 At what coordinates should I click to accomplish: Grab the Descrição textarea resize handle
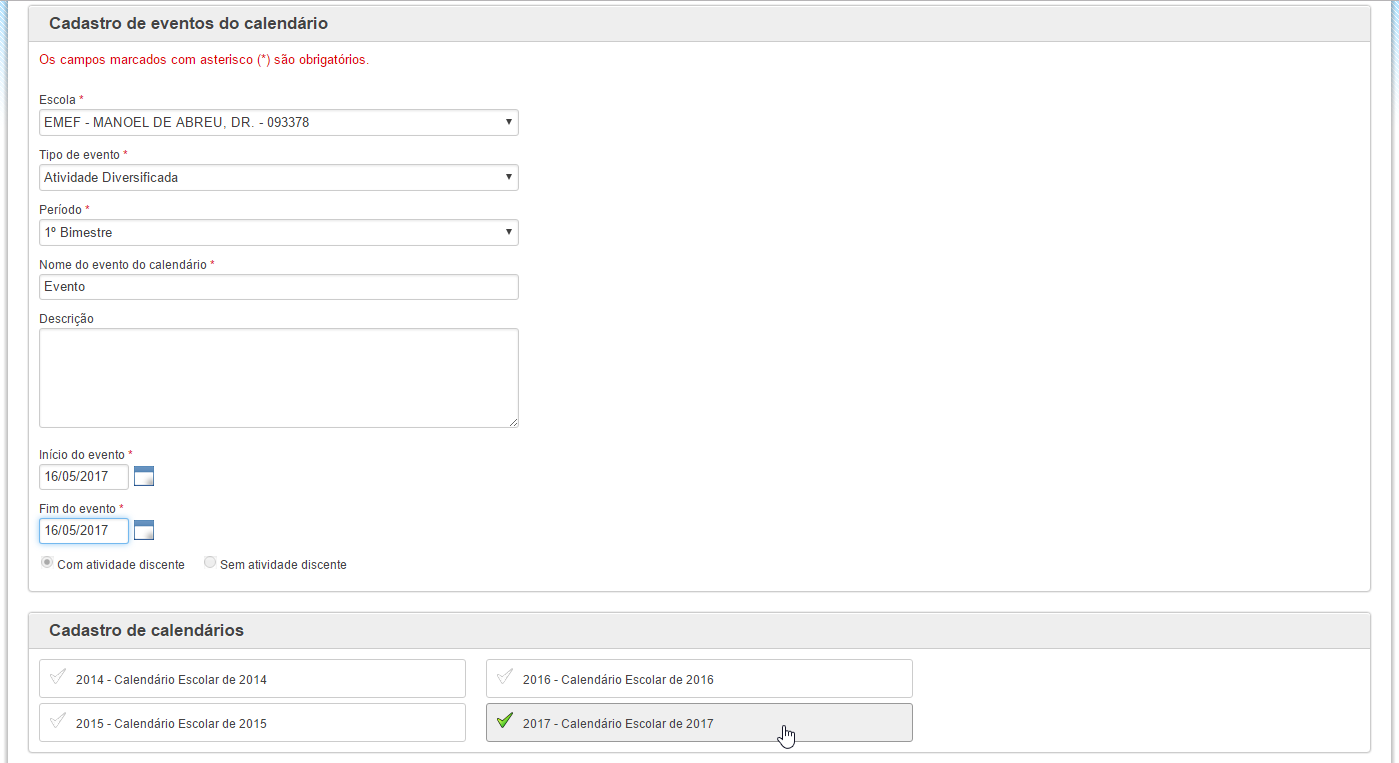[513, 422]
